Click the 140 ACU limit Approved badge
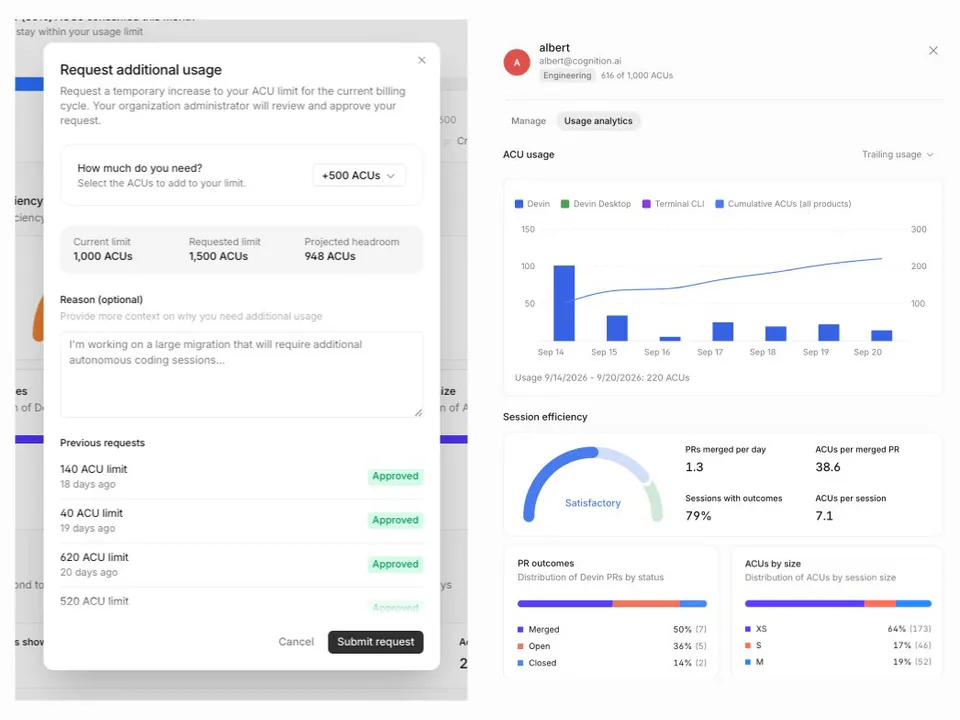This screenshot has width=960, height=720. (395, 476)
